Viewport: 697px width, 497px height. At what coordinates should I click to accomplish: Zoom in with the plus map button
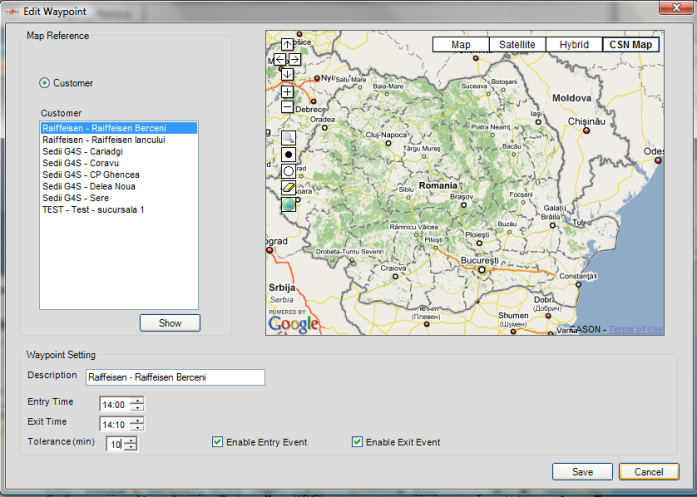(287, 92)
